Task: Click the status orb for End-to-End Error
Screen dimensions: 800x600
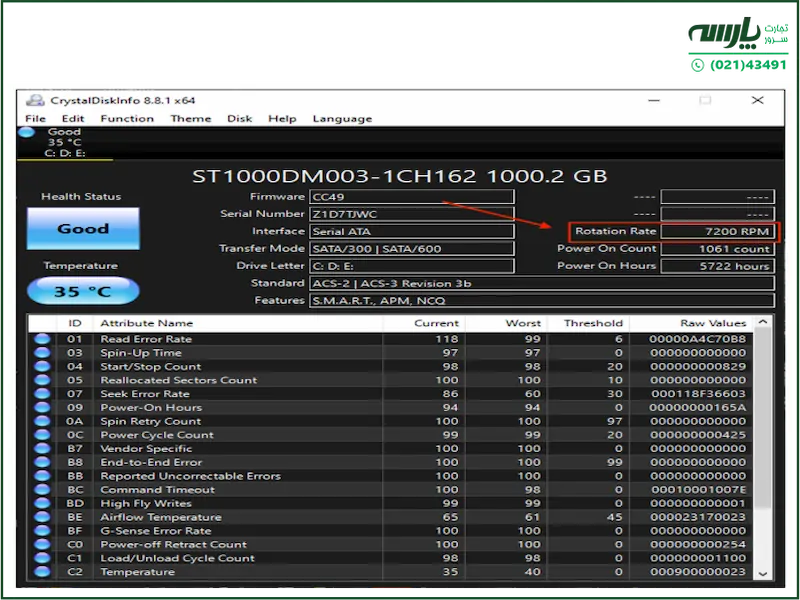Action: pos(42,462)
